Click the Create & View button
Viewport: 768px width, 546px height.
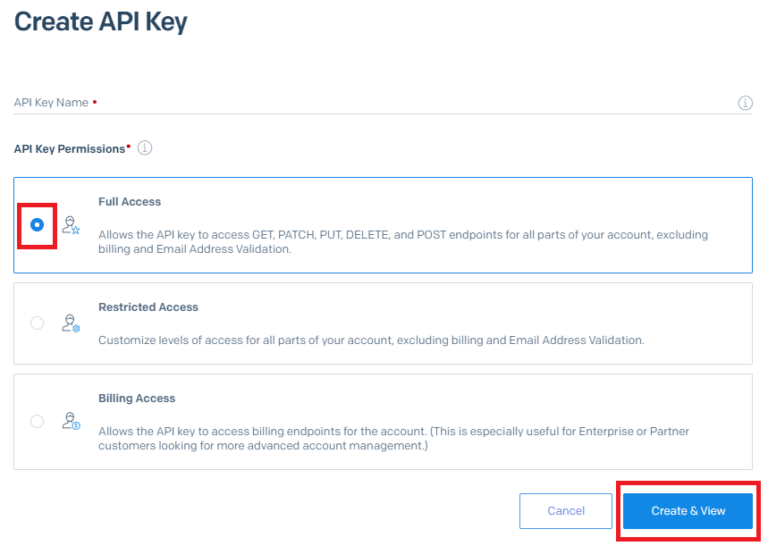click(688, 511)
